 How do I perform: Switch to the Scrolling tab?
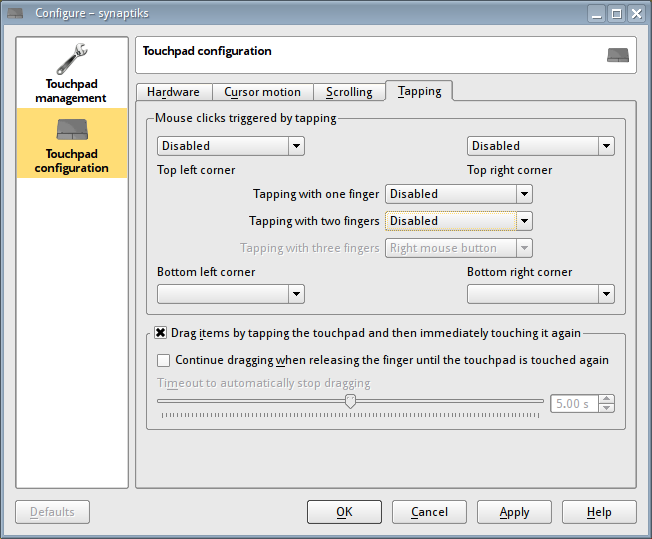tap(349, 92)
